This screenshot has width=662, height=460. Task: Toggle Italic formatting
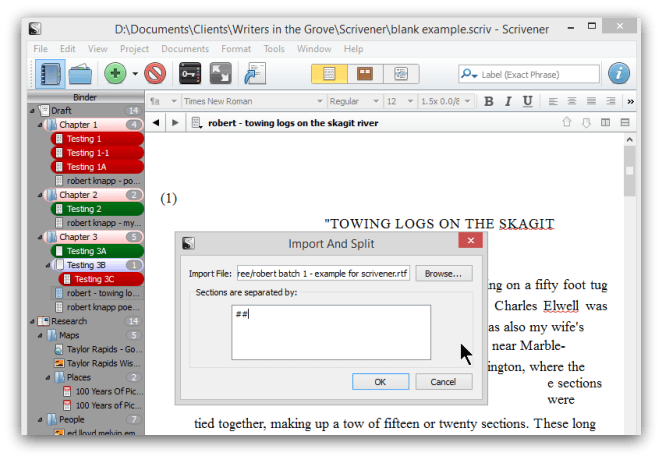508,101
